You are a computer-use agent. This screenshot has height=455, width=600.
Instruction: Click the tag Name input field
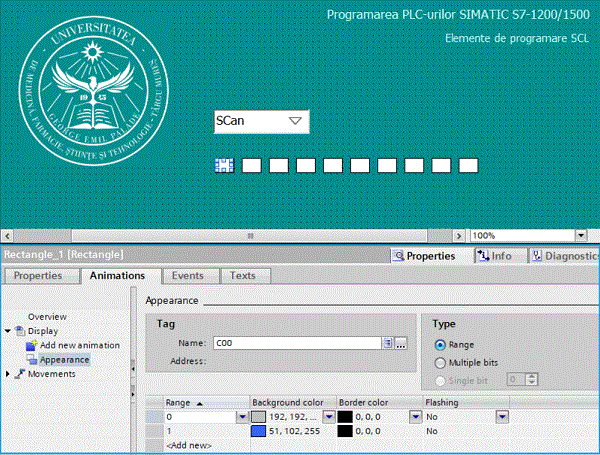[295, 343]
